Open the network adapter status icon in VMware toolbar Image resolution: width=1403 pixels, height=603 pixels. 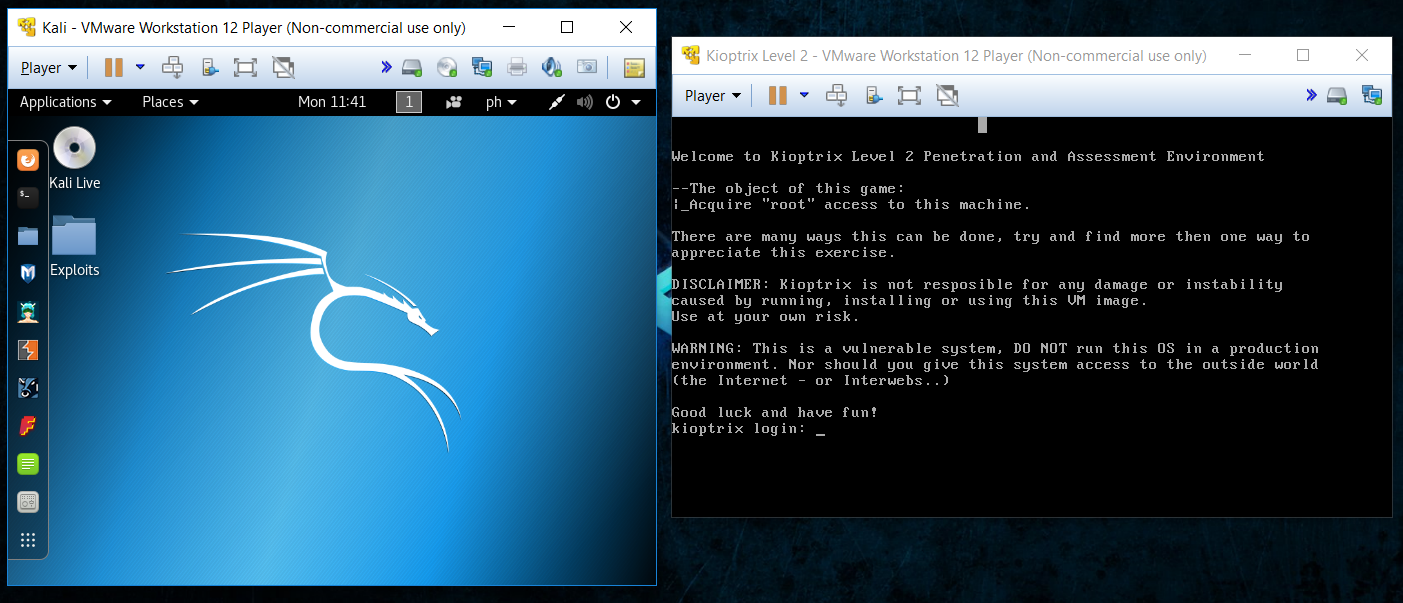coord(482,67)
